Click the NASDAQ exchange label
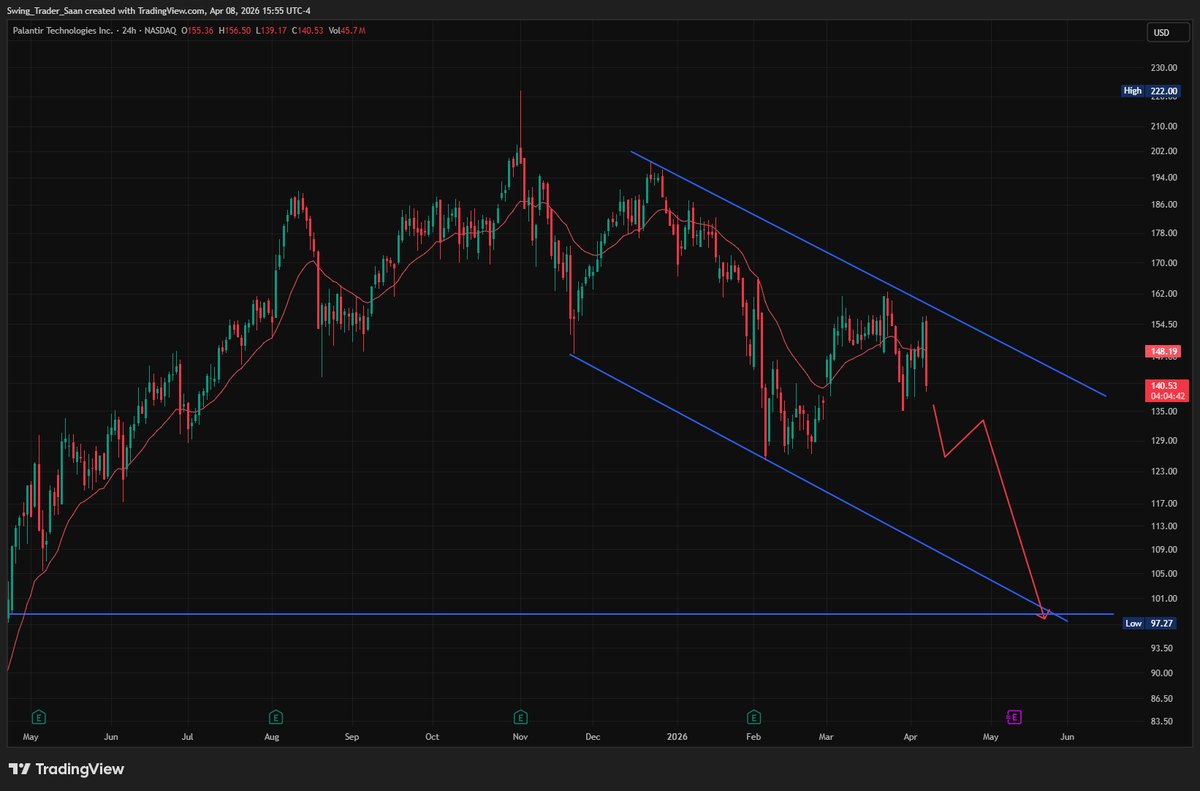This screenshot has width=1200, height=791. click(158, 31)
